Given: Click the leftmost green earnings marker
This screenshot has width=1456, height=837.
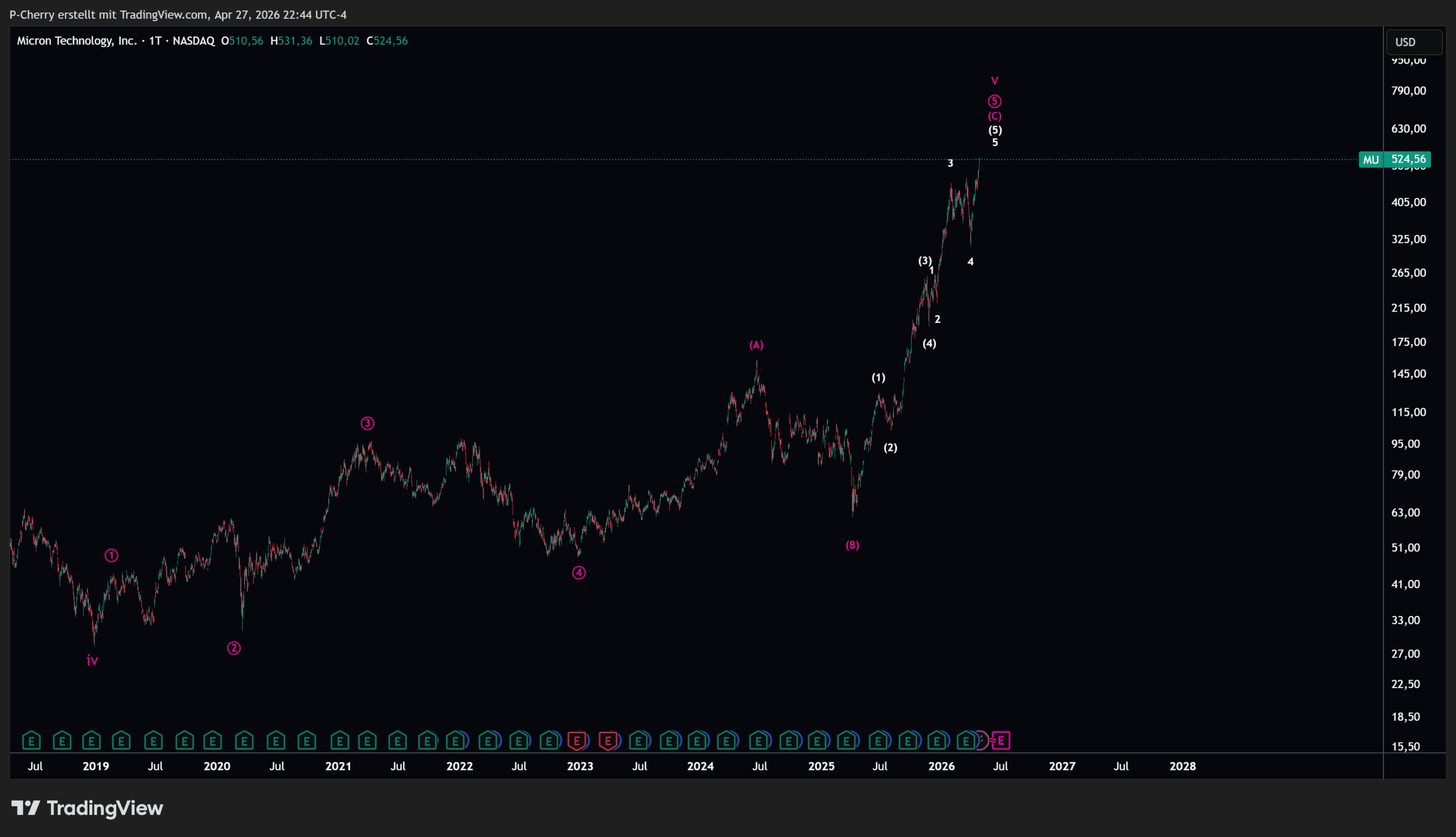Looking at the screenshot, I should coord(32,740).
